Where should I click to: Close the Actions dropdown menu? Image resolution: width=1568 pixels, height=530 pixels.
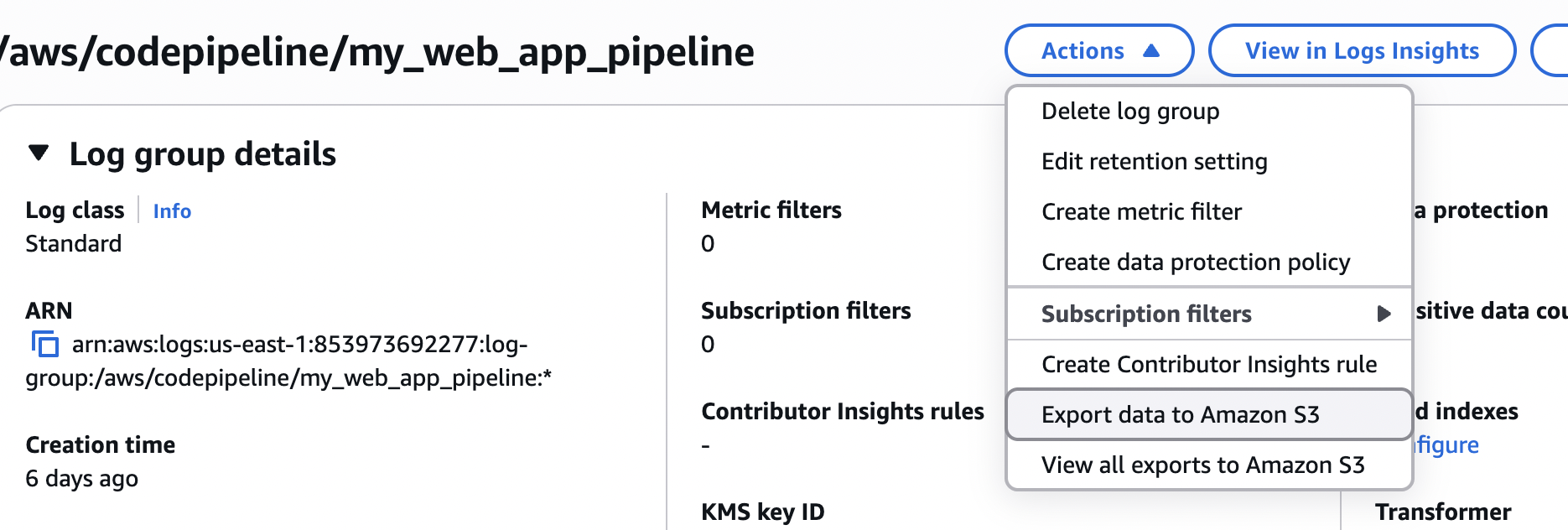pos(1098,51)
